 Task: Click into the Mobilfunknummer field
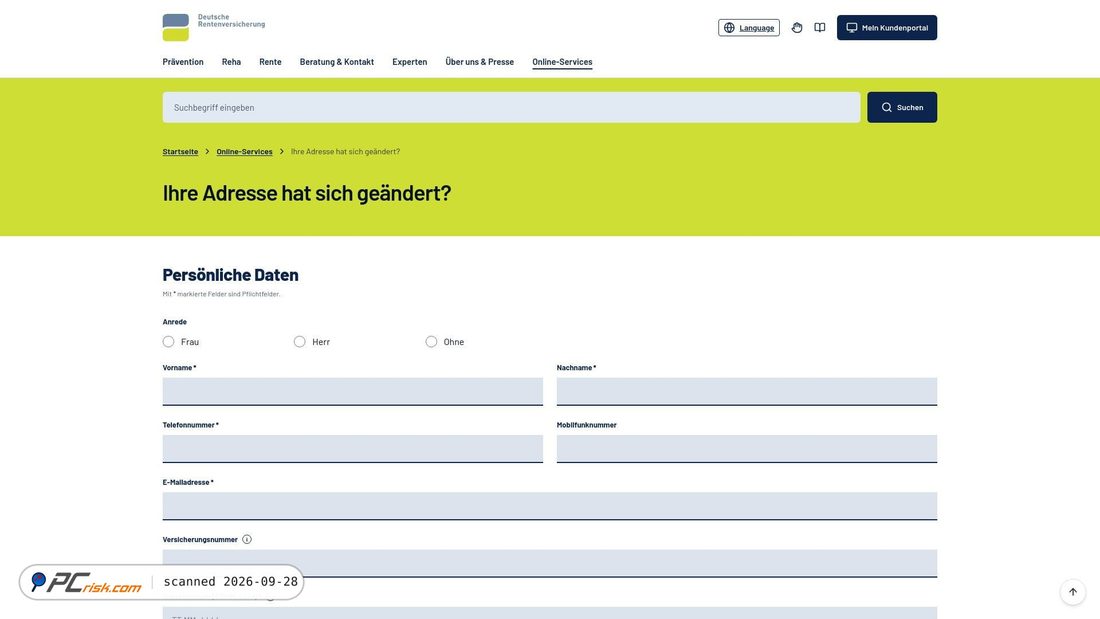click(747, 449)
